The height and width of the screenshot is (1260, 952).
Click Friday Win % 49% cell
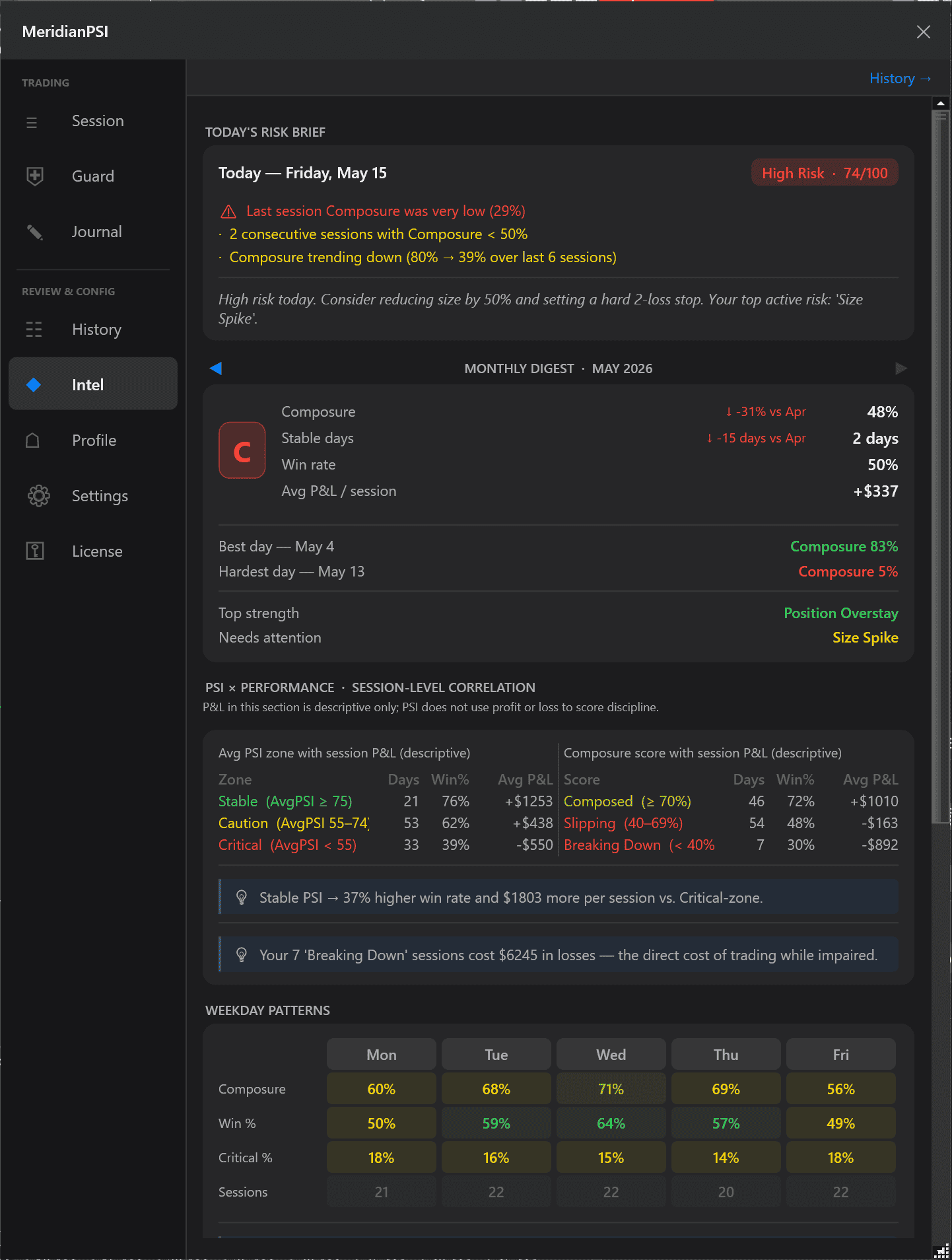pyautogui.click(x=841, y=1123)
